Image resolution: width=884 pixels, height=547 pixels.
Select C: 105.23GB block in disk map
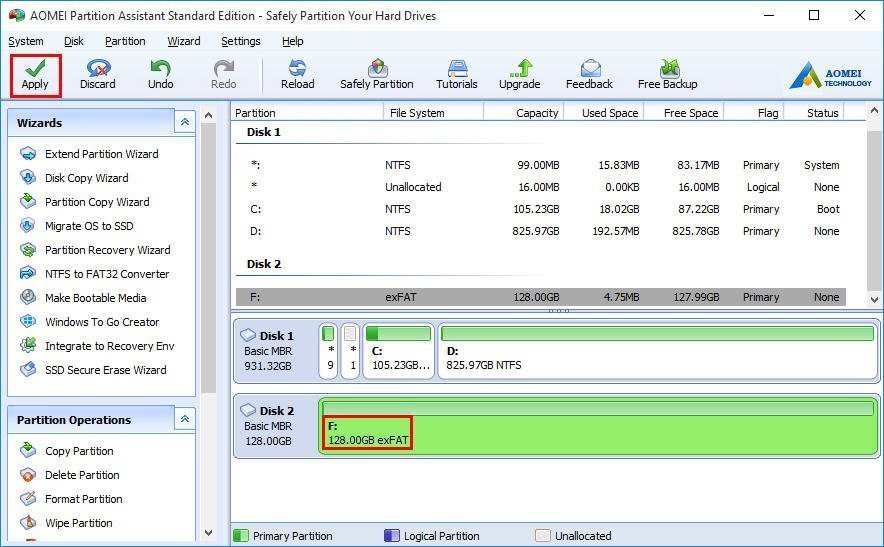pos(399,351)
